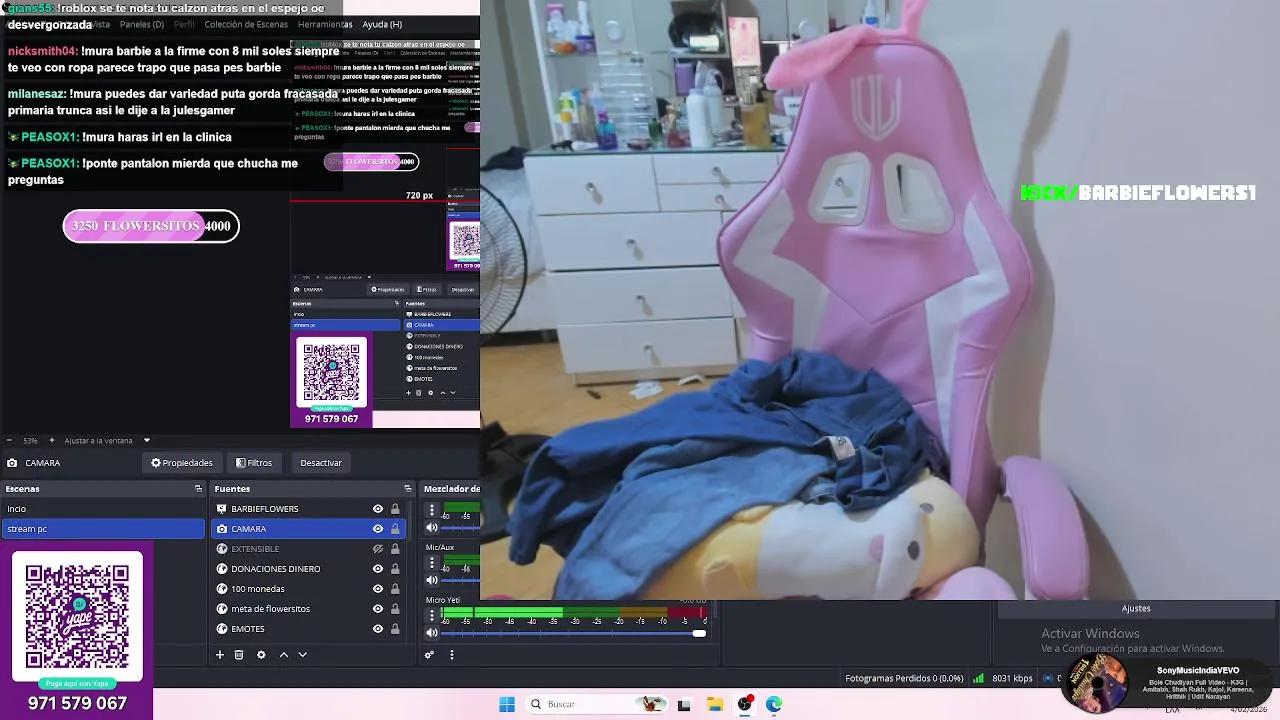Mute the Micro Yeti speaker icon
The height and width of the screenshot is (720, 1280).
[x=432, y=633]
